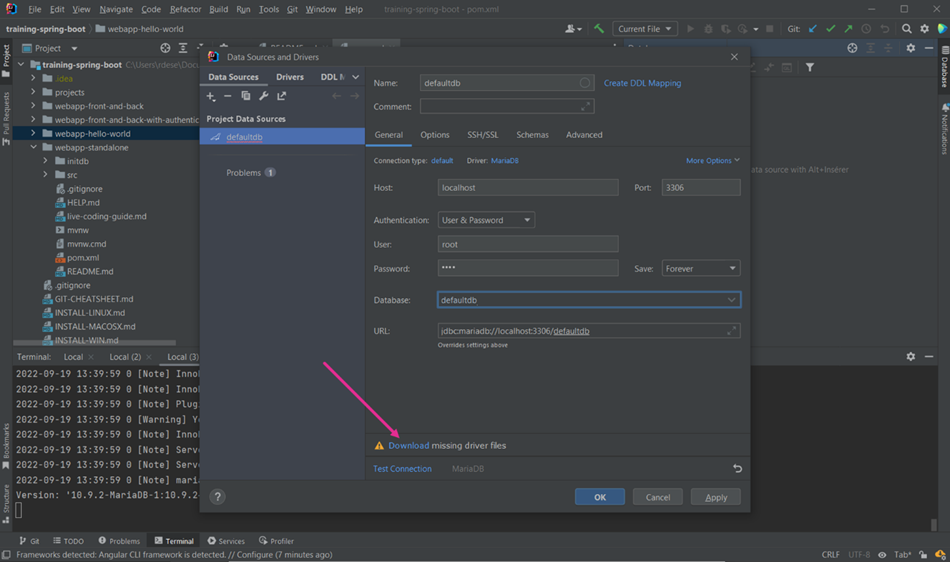Expand More Options menu
950x562 pixels.
coord(712,160)
